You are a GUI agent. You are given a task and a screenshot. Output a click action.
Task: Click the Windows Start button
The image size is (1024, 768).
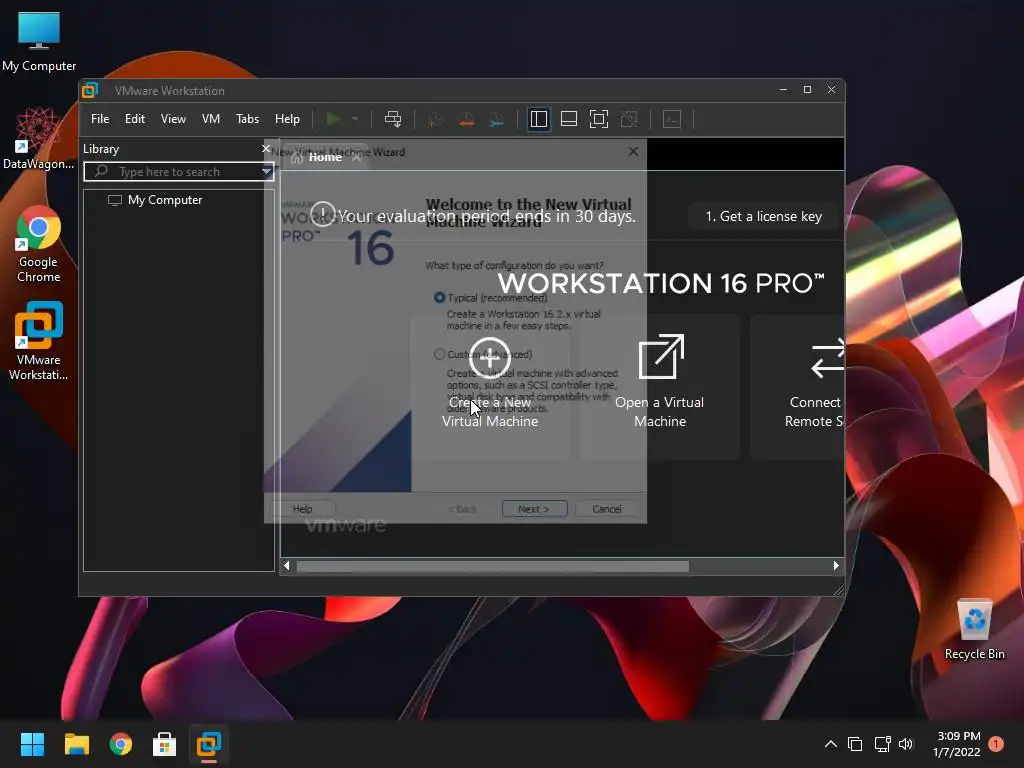tap(32, 744)
